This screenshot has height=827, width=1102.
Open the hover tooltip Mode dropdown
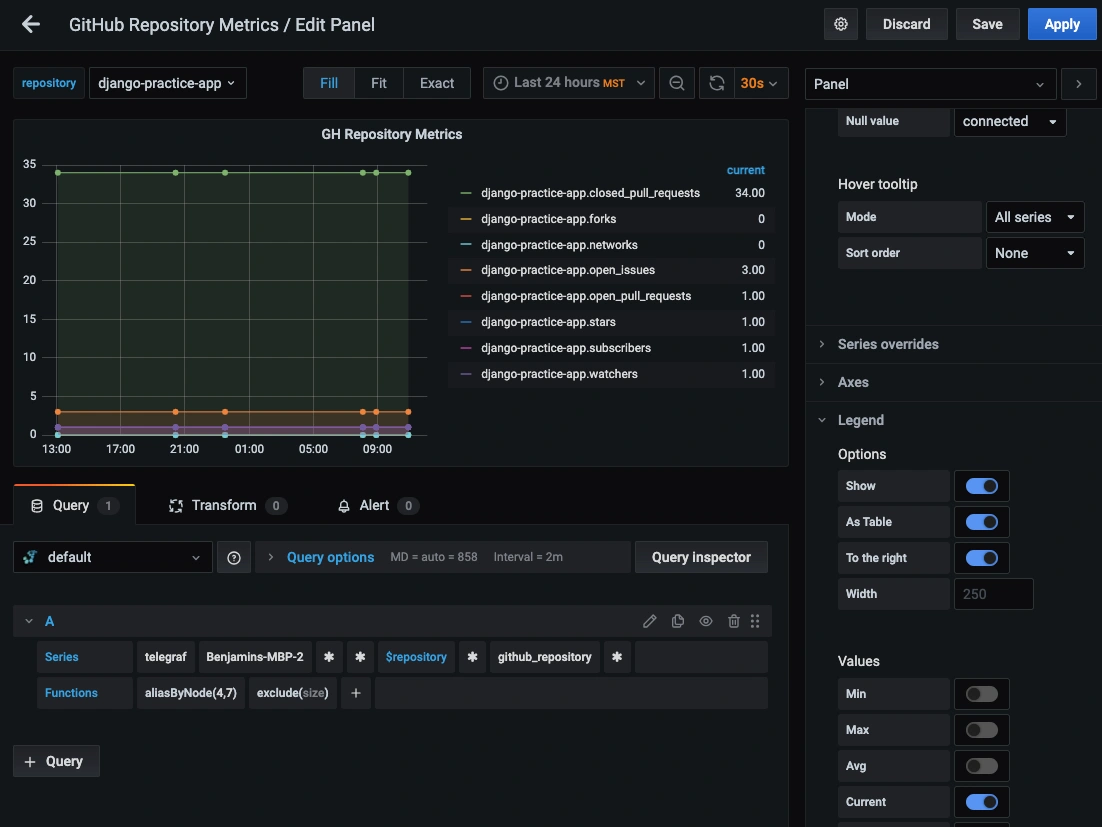1035,217
